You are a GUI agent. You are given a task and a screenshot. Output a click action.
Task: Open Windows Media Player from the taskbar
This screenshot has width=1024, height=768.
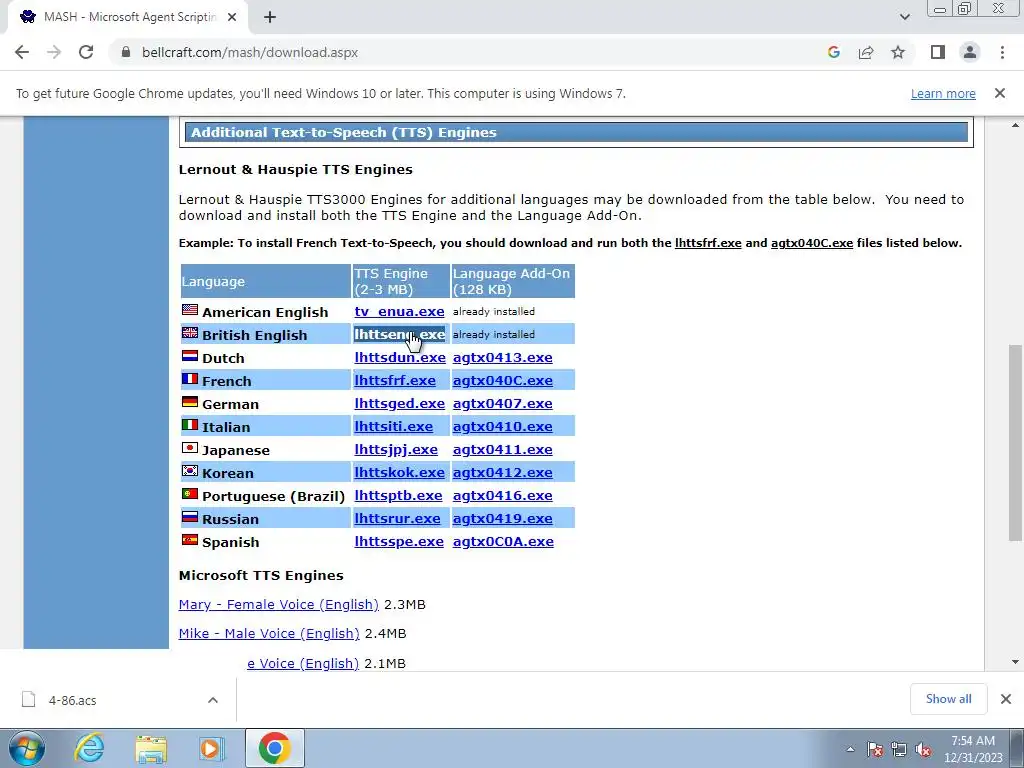pyautogui.click(x=211, y=749)
